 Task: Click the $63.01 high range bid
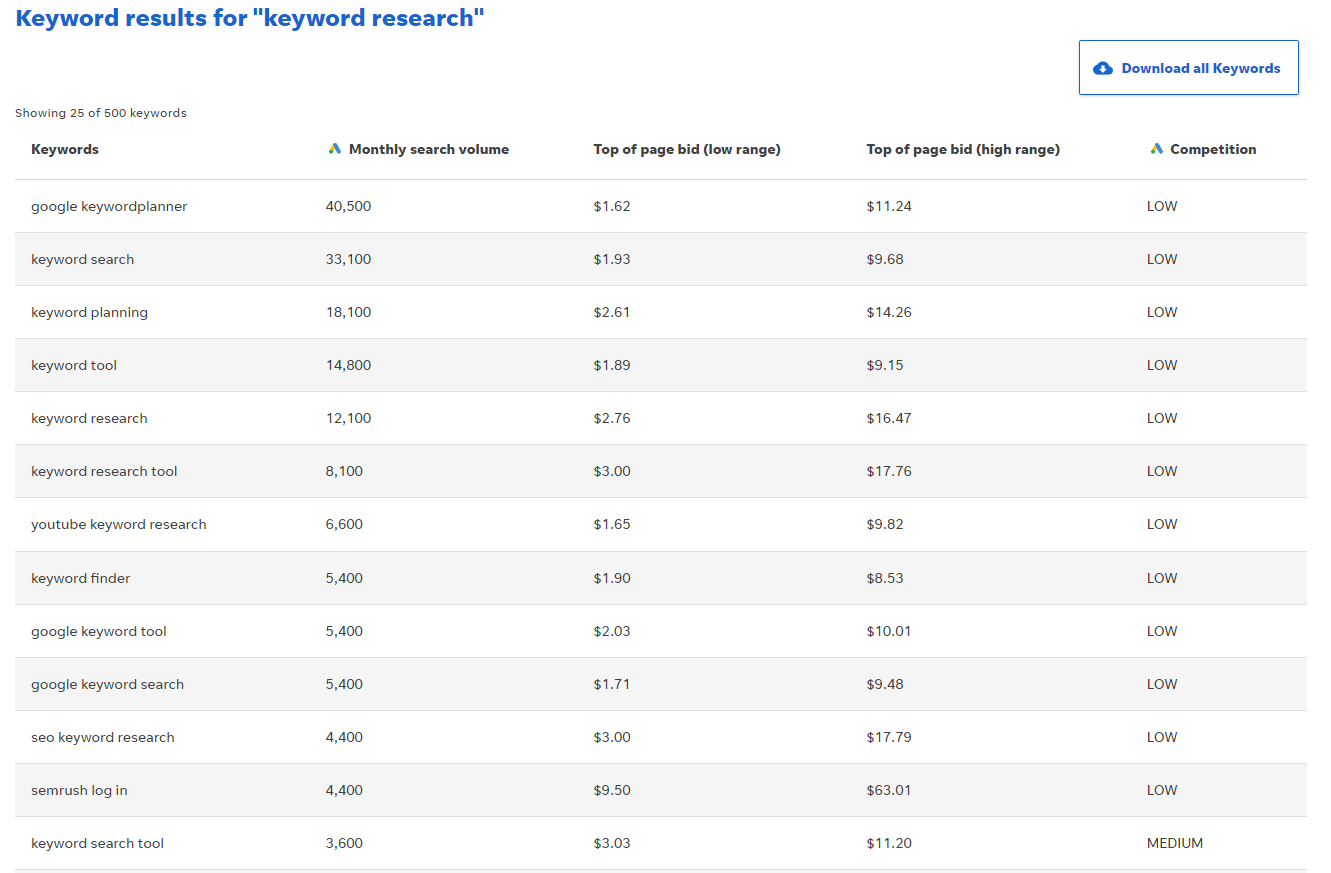point(889,790)
